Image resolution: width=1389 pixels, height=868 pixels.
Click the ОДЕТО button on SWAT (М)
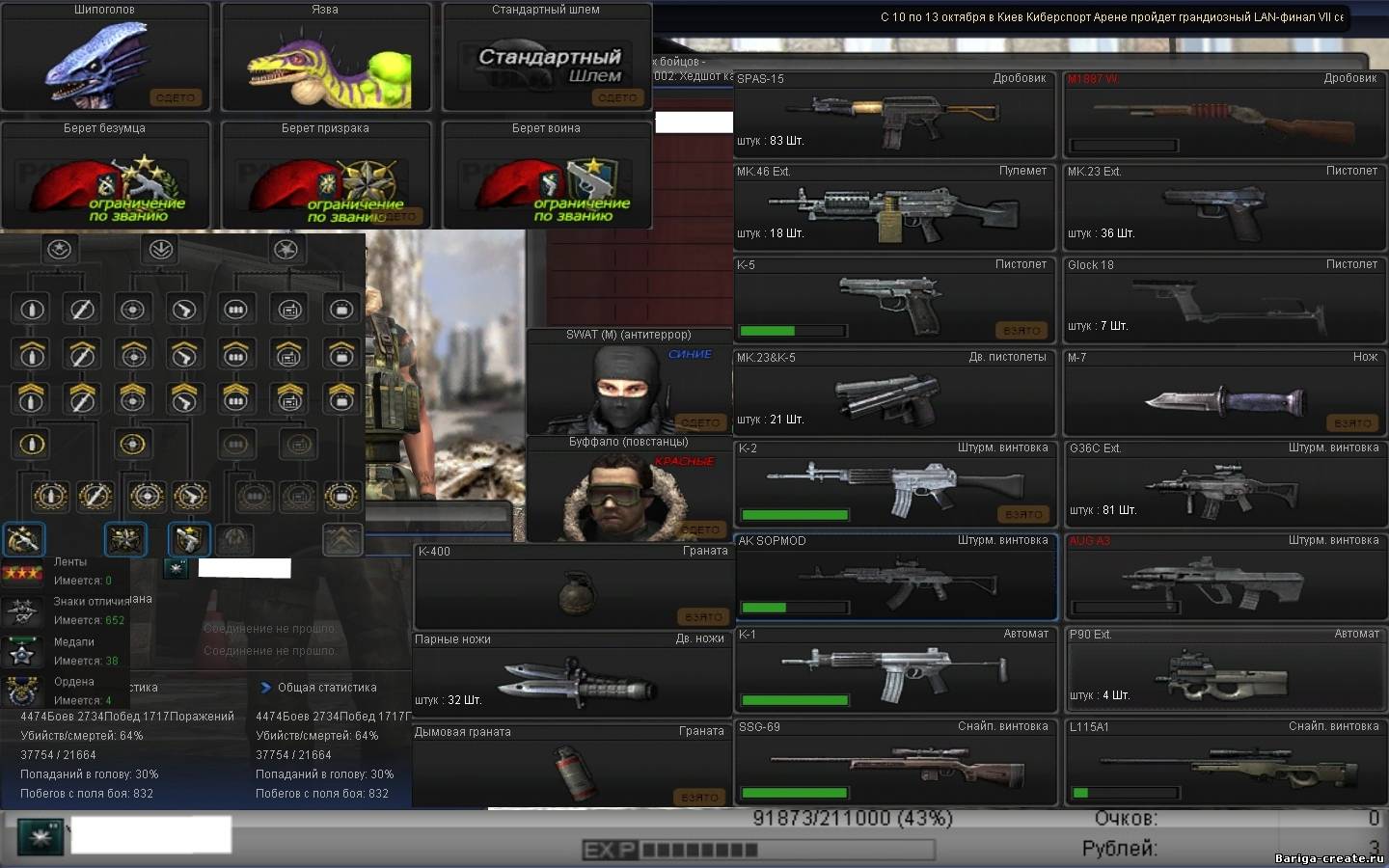tap(700, 422)
